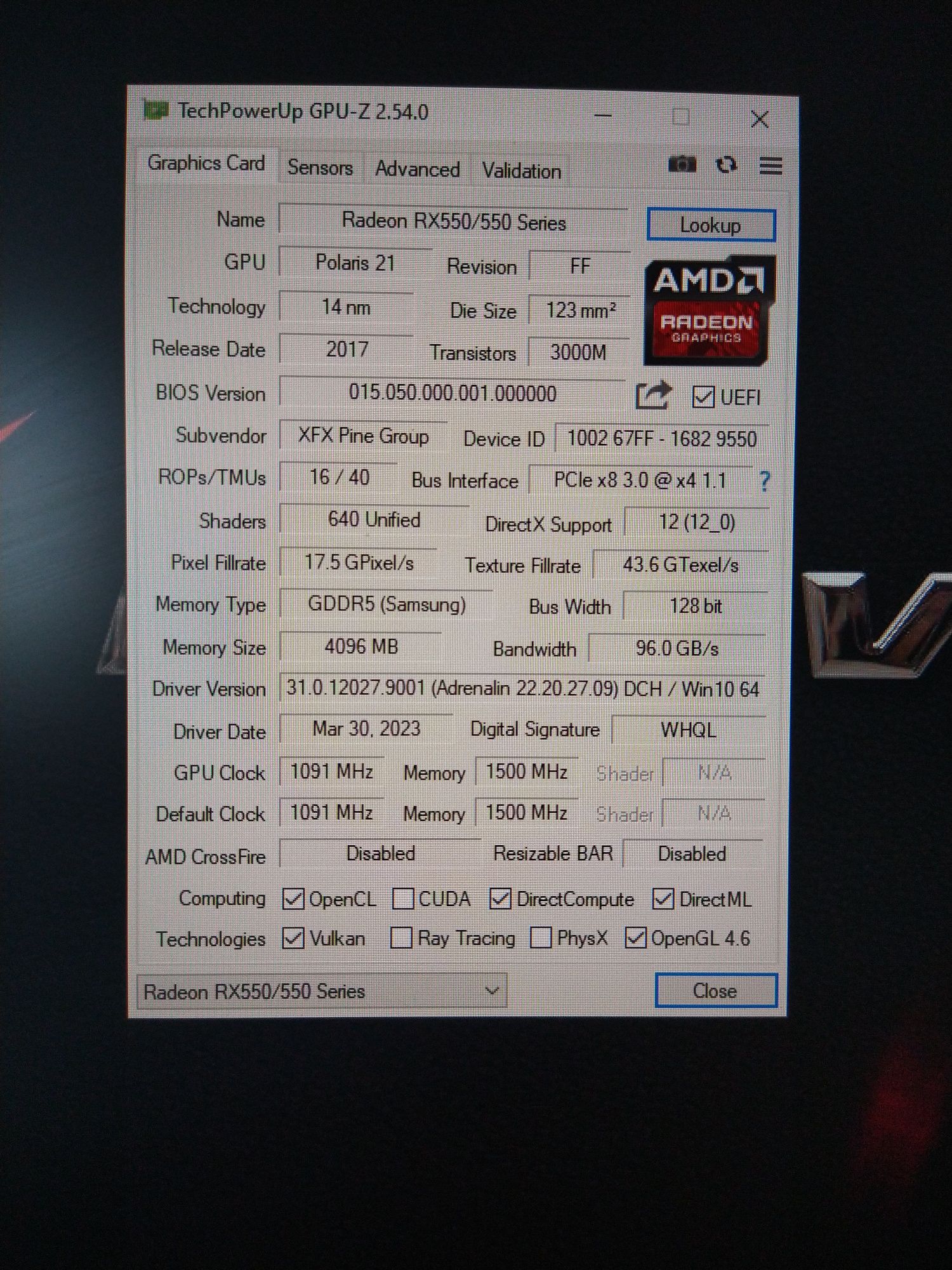
Task: Toggle the OpenGL 4.6 checkbox
Action: pos(636,938)
